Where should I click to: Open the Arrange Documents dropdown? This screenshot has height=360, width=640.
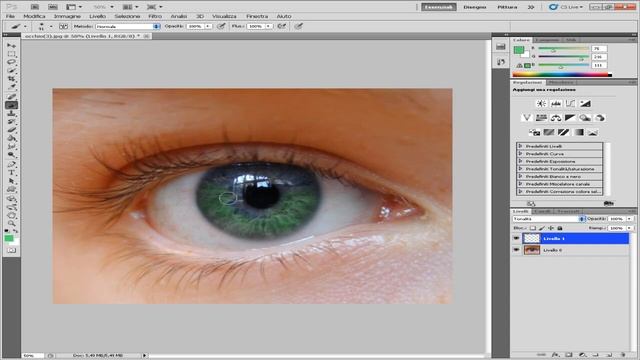(x=130, y=7)
